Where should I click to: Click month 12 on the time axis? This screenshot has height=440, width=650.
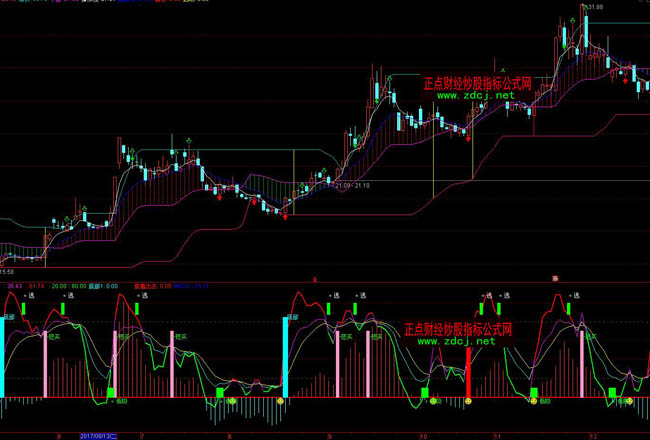pyautogui.click(x=591, y=436)
